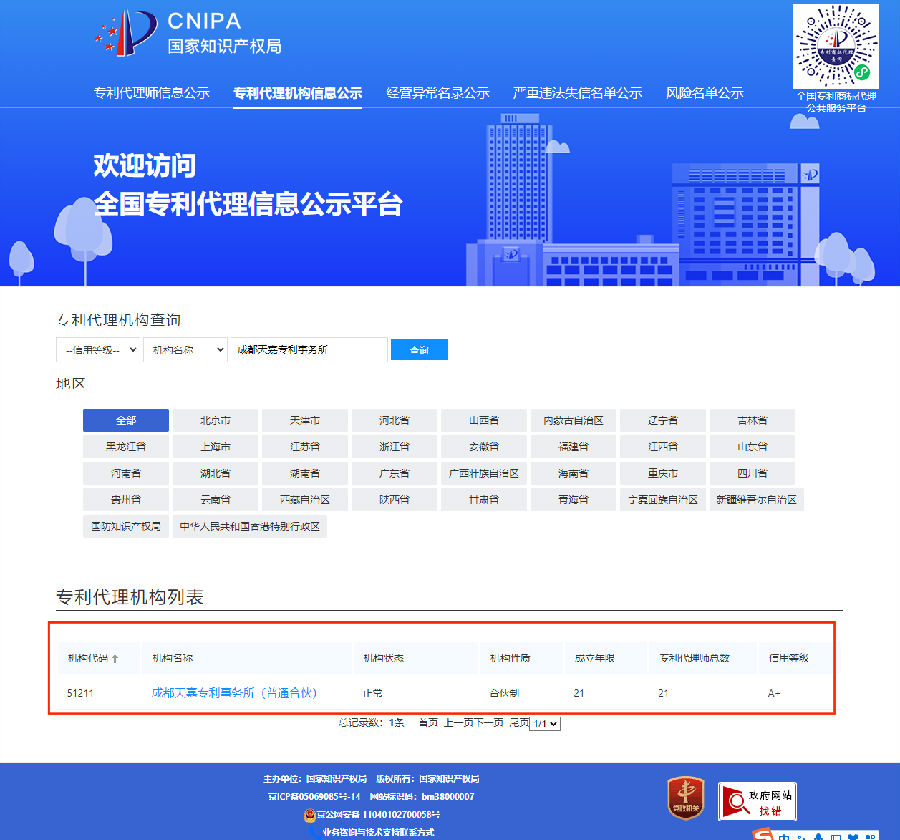Choose the 山西省 region
The width and height of the screenshot is (900, 840).
[484, 420]
